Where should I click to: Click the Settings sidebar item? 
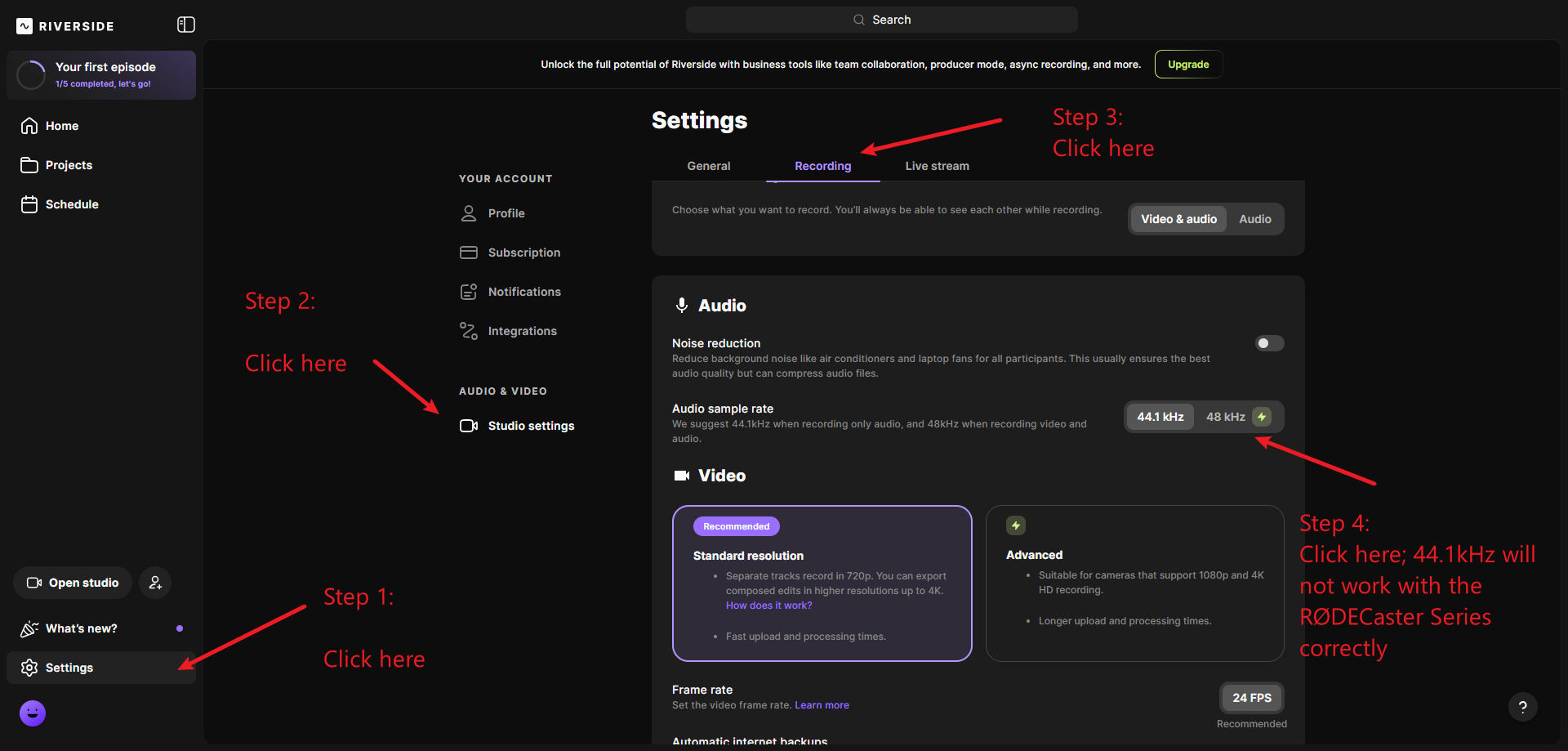point(101,668)
